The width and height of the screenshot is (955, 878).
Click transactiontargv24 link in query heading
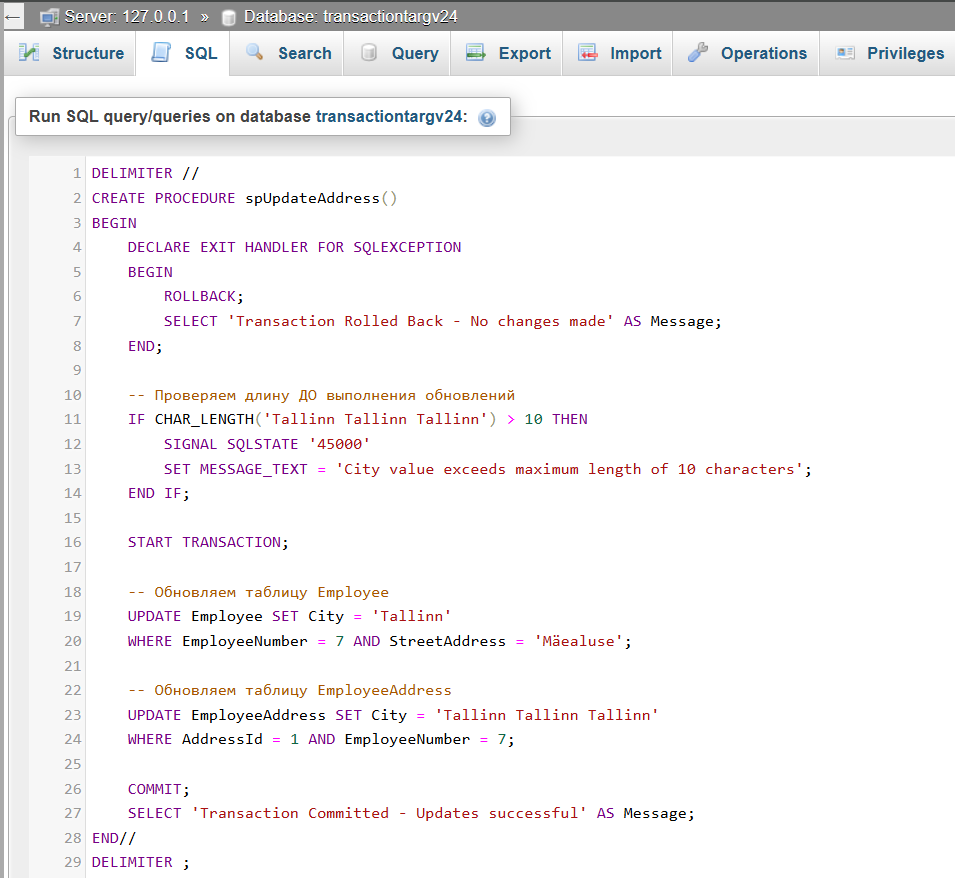(x=389, y=116)
